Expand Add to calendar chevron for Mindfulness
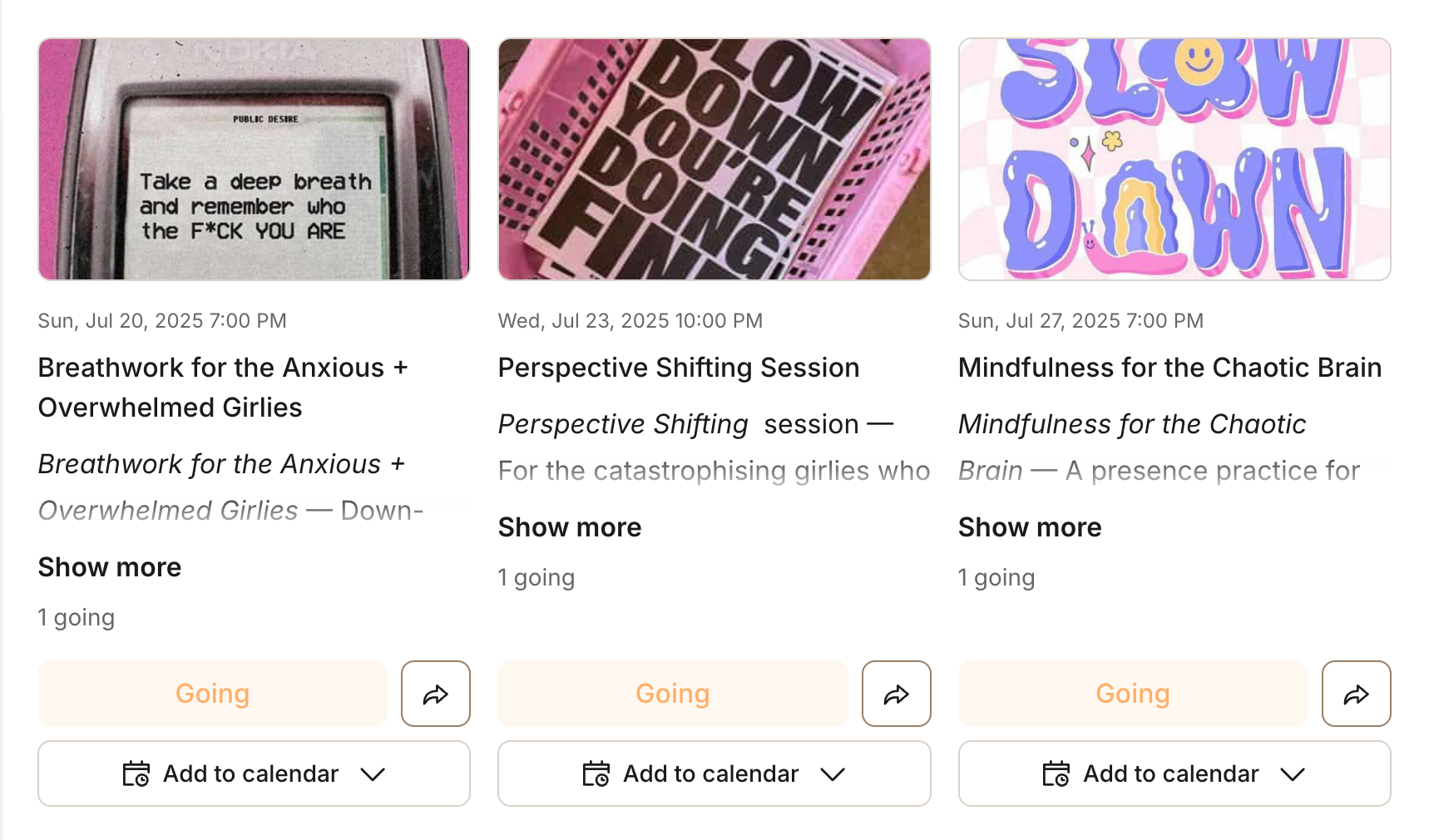The image size is (1429, 840). click(1293, 774)
